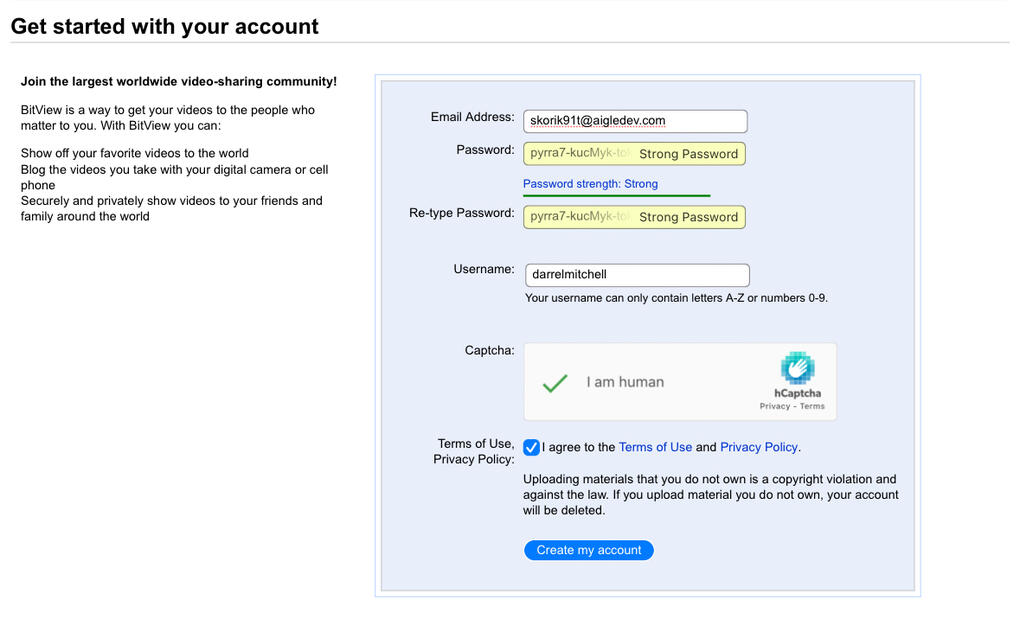The height and width of the screenshot is (619, 1020).
Task: Open the Terms of Use link
Action: 655,447
